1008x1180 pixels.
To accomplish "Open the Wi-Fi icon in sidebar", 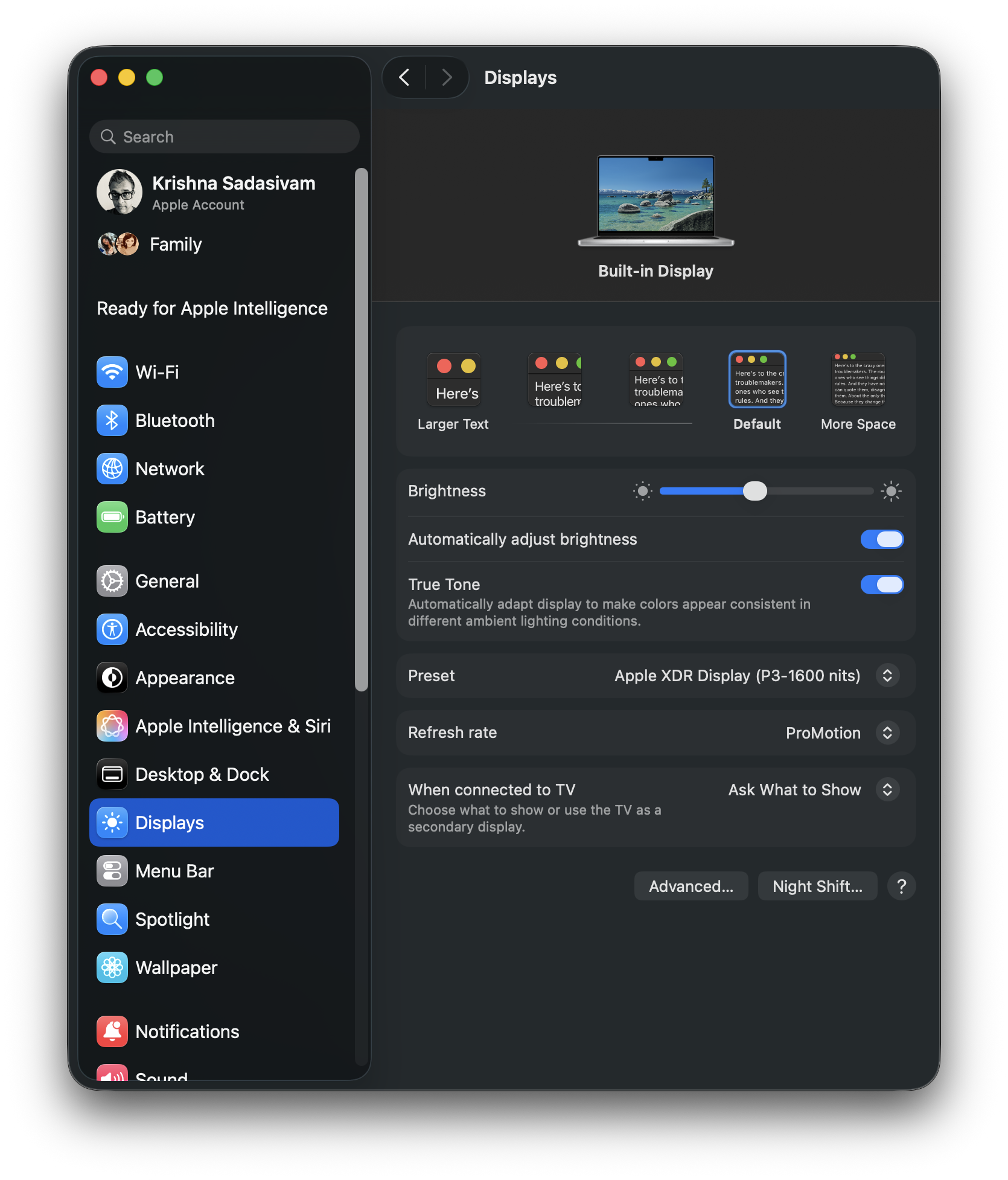I will (112, 372).
